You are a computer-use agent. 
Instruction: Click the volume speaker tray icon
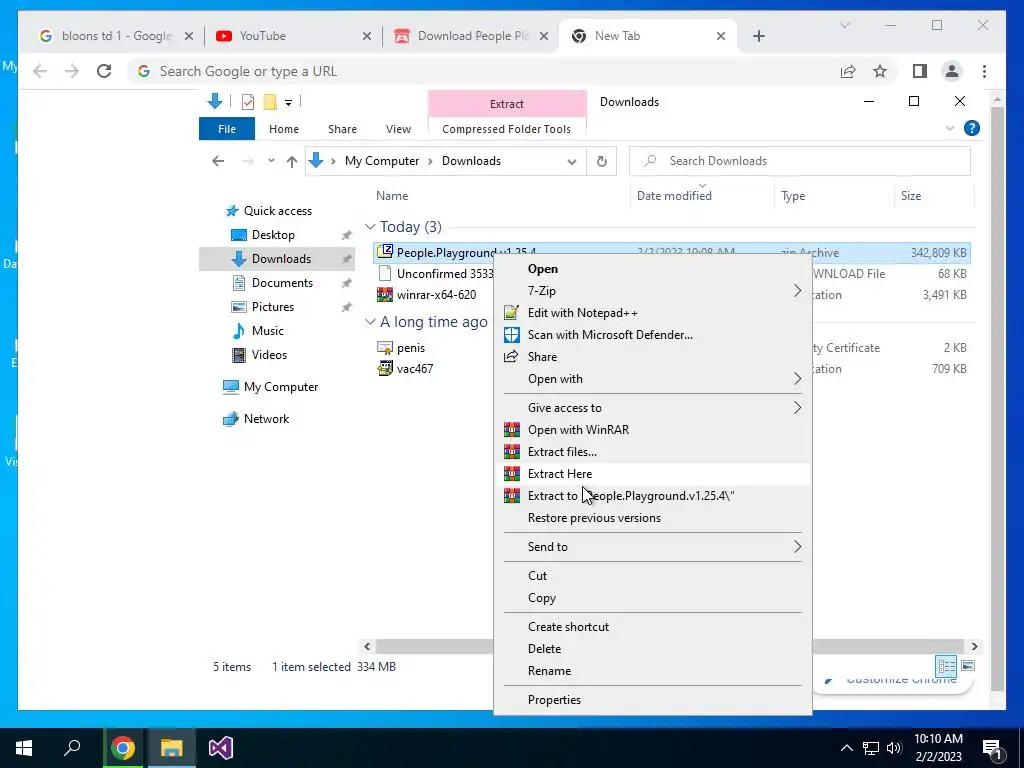click(x=894, y=748)
